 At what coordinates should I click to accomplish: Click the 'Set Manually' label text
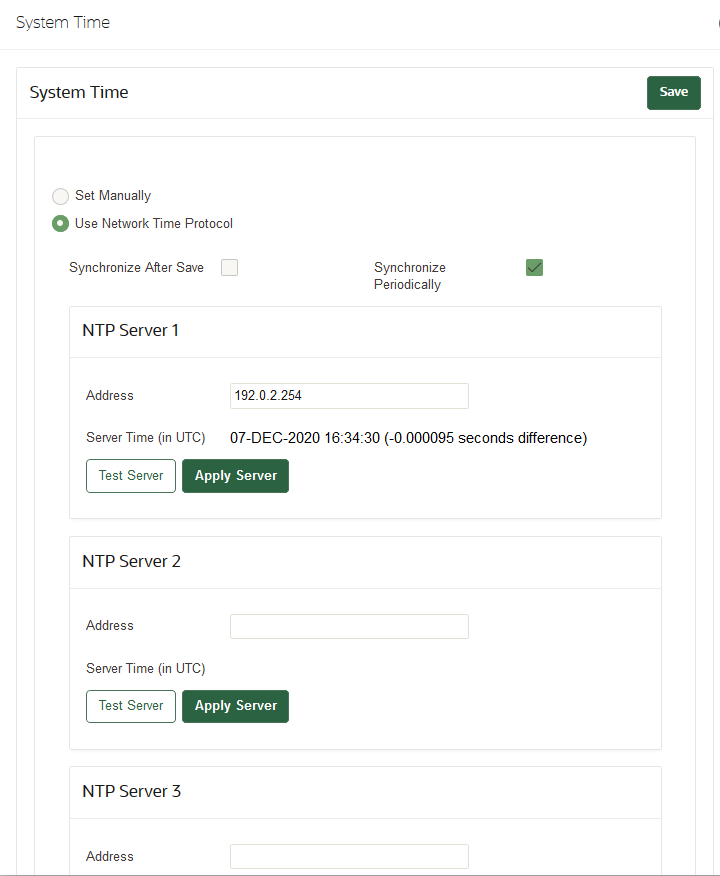[113, 196]
